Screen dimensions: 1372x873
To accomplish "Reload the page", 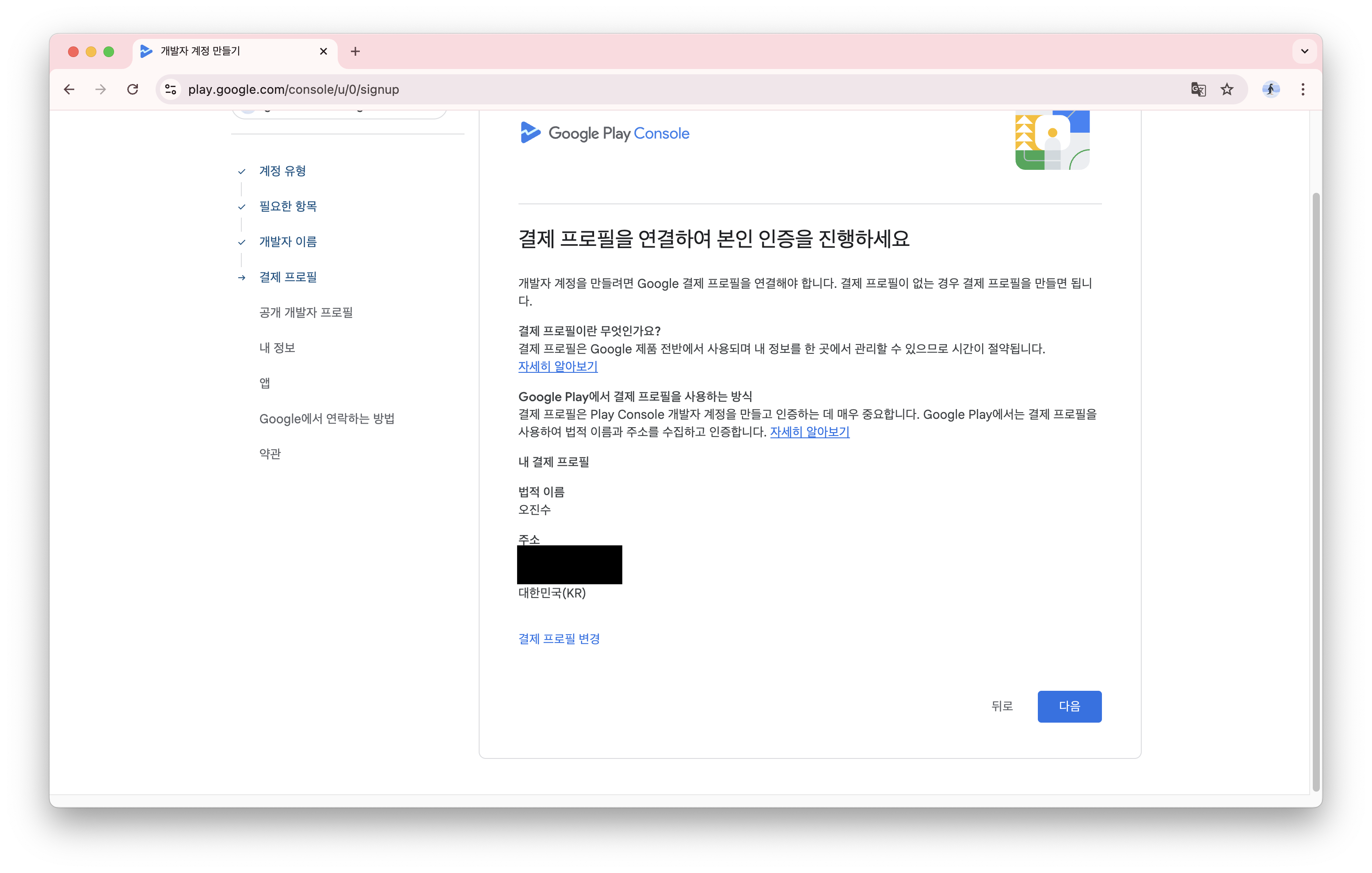I will coord(133,89).
